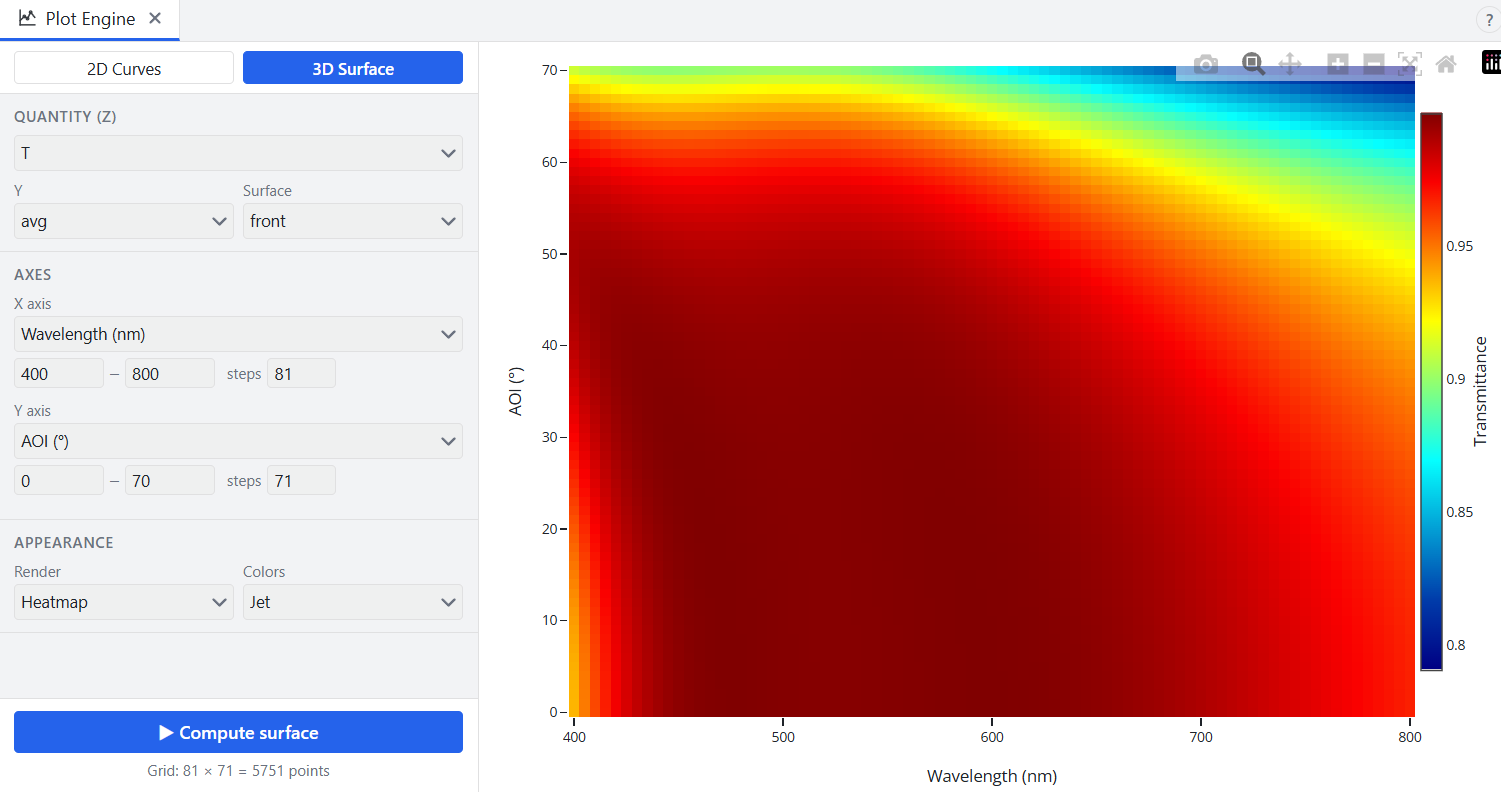
Task: Click the QUANTITY (Z) section heading
Action: click(x=65, y=116)
